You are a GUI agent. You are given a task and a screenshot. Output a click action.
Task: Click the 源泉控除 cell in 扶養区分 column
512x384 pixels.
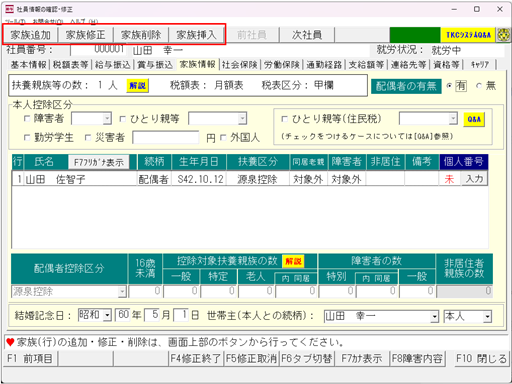(x=257, y=179)
